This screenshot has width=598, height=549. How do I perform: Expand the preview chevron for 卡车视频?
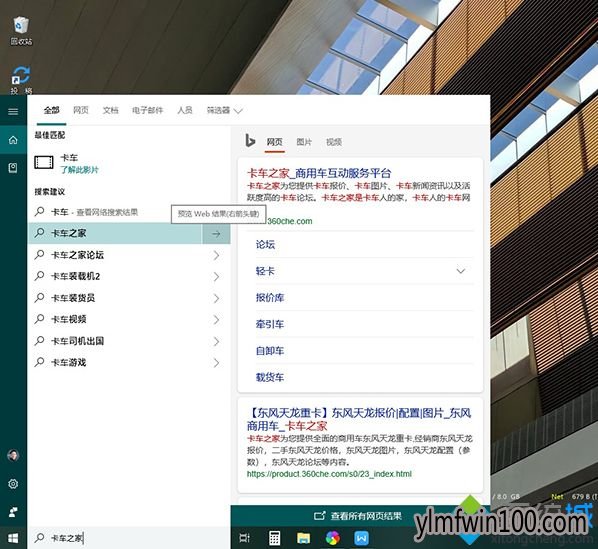pyautogui.click(x=216, y=319)
